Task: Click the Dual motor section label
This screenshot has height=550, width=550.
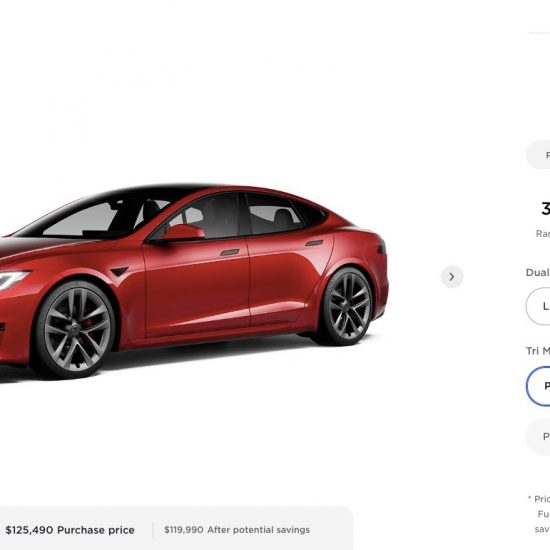Action: tap(538, 273)
